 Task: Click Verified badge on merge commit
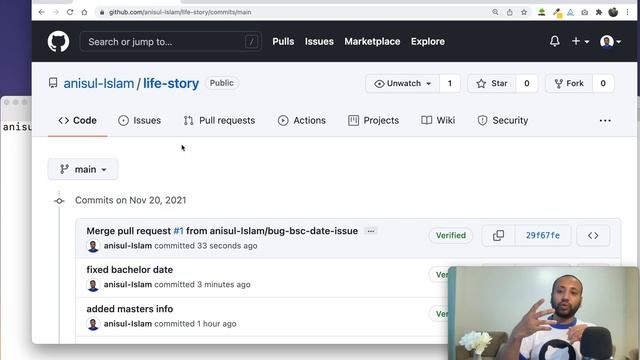coord(451,236)
